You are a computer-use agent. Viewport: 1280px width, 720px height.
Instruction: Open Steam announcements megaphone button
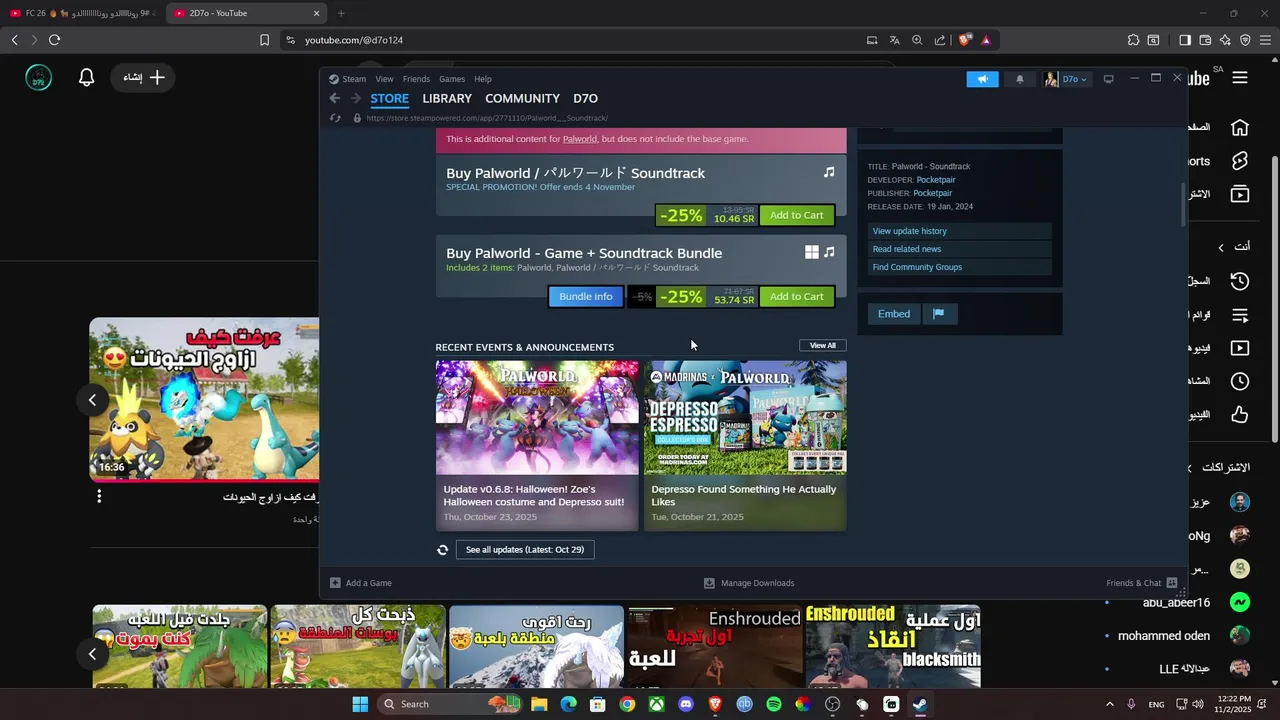(982, 79)
